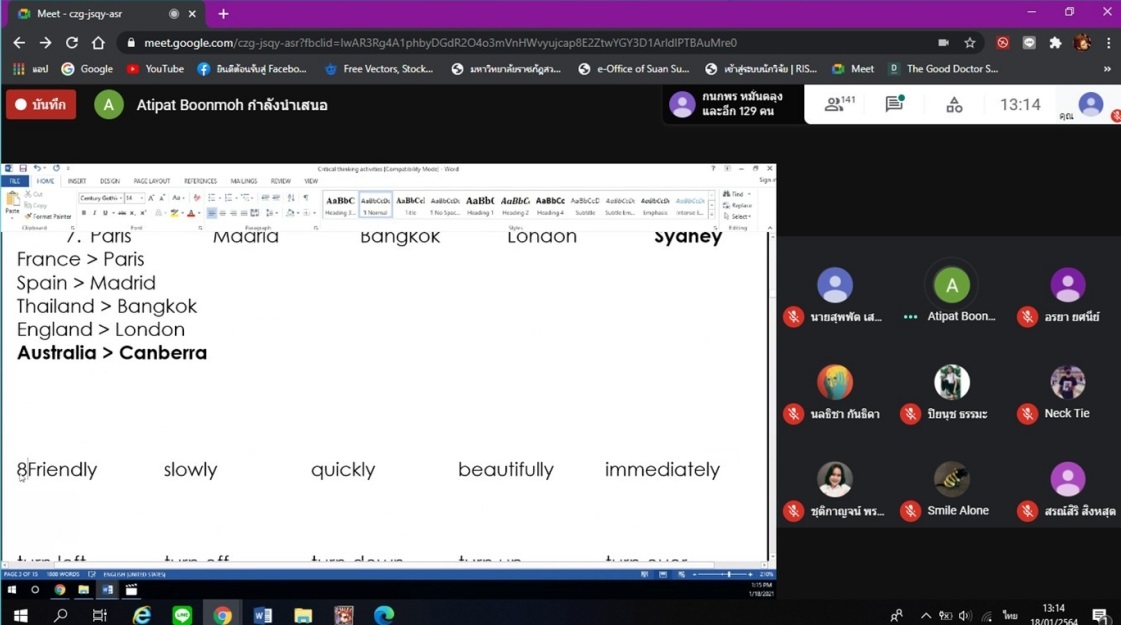Click the Smile Alone participant thumbnail
Viewport: 1121px width, 625px height.
[951, 479]
